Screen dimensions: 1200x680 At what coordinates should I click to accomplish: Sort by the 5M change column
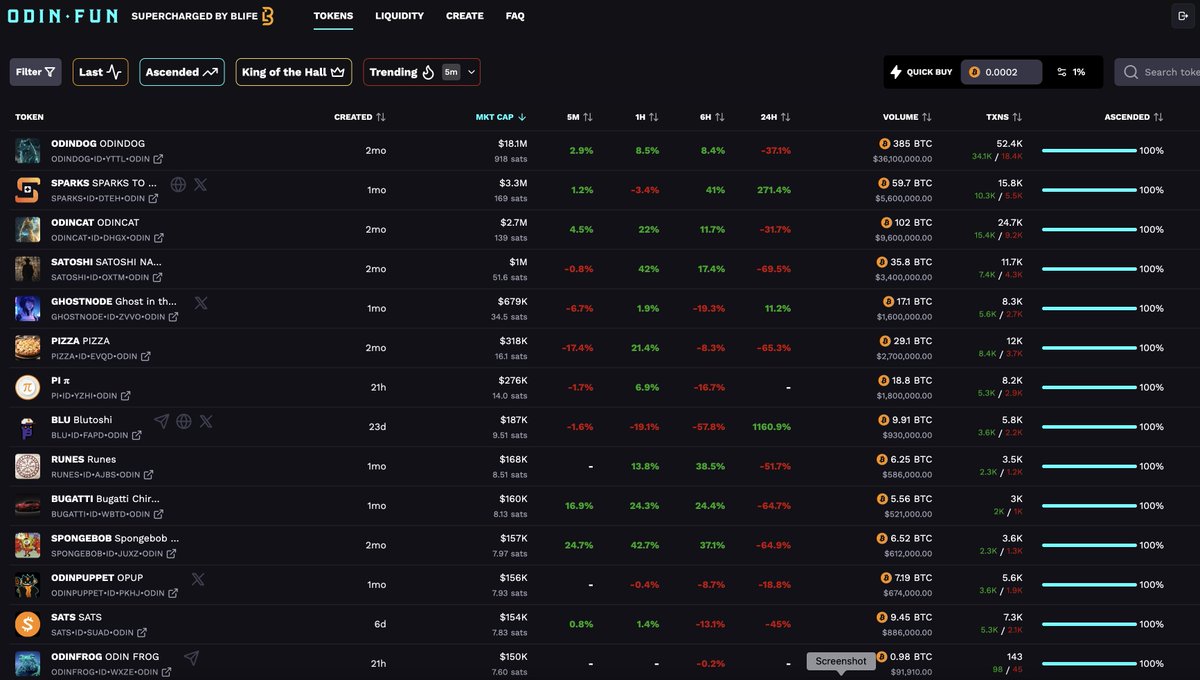coord(580,117)
